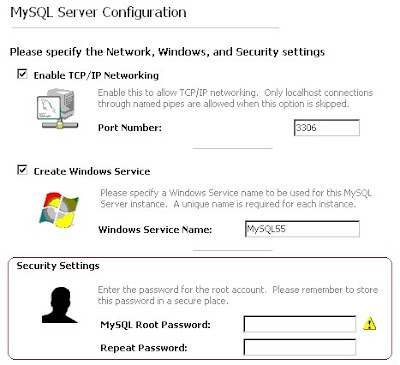
Task: Click the Enable TCP/IP Networking label text
Action: [96, 75]
